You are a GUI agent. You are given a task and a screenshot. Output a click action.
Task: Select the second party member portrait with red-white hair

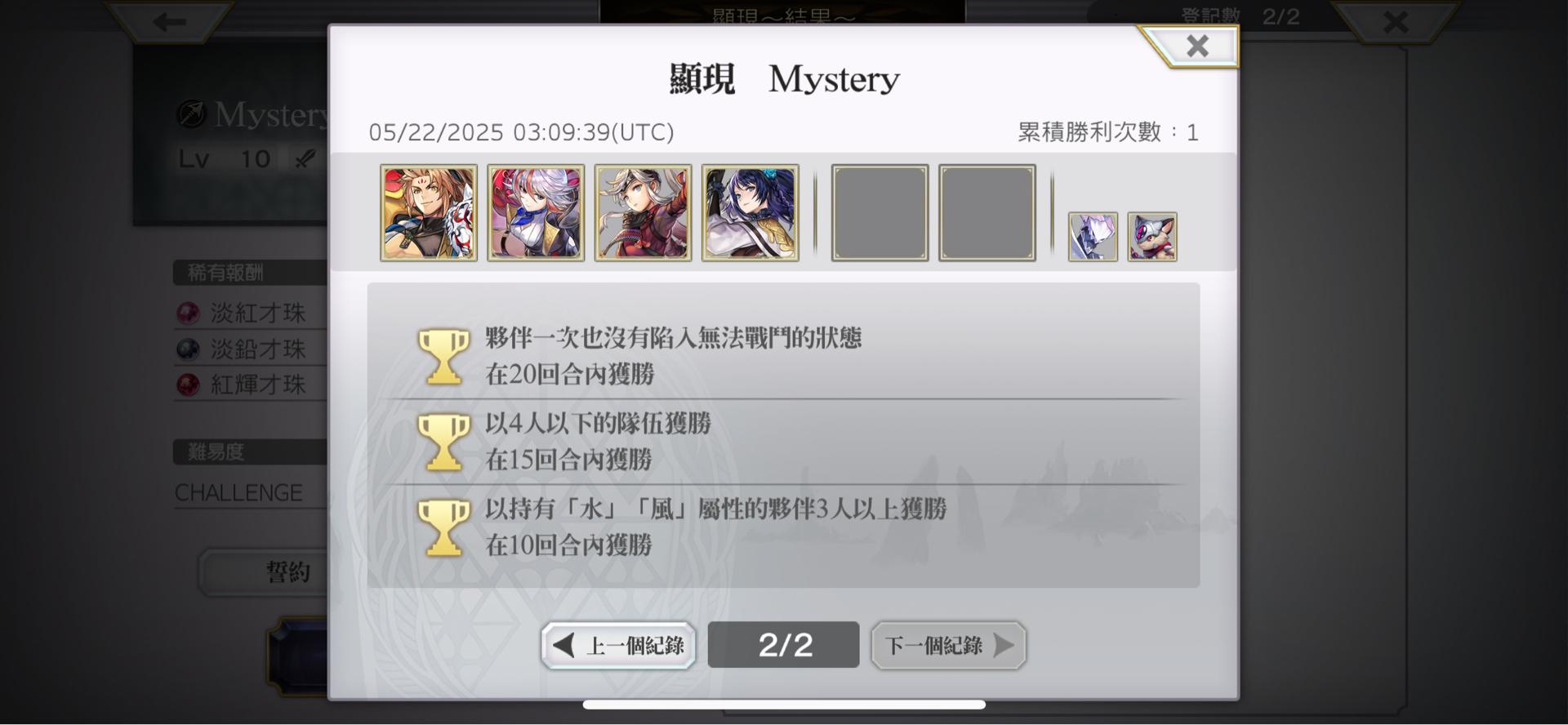pyautogui.click(x=536, y=213)
